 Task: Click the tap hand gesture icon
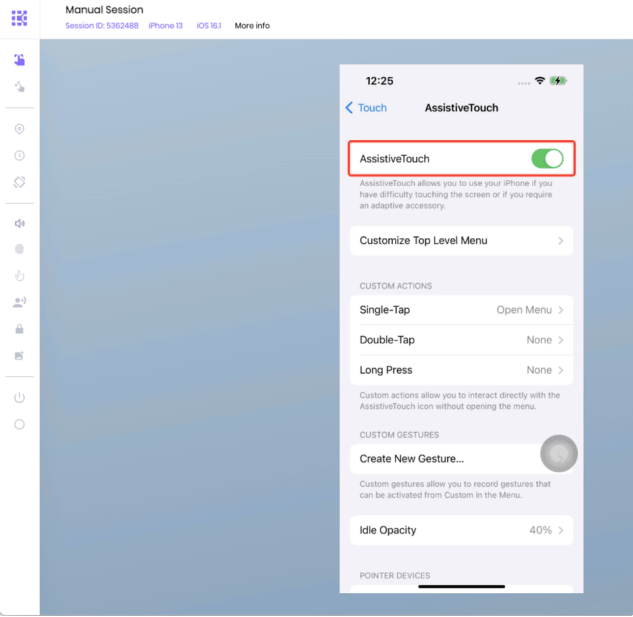(x=19, y=276)
